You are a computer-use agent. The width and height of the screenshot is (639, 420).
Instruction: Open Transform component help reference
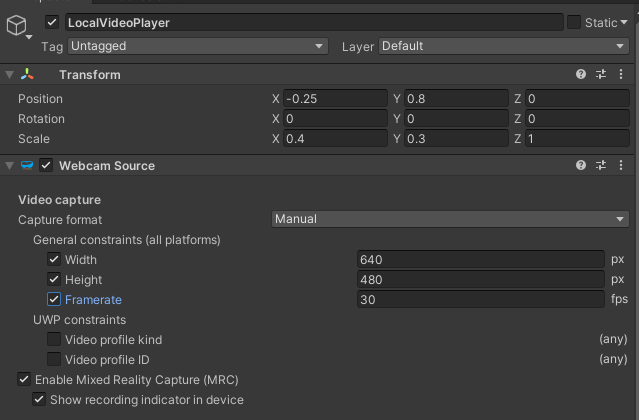[581, 74]
